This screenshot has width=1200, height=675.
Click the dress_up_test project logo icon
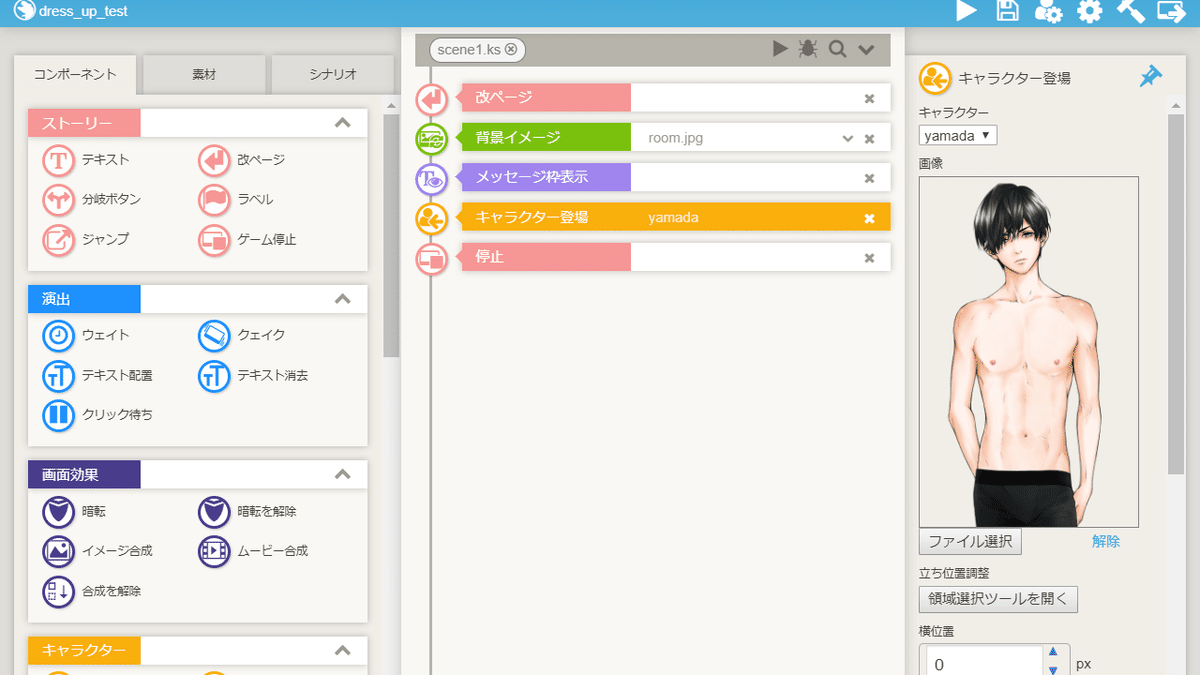tap(23, 12)
